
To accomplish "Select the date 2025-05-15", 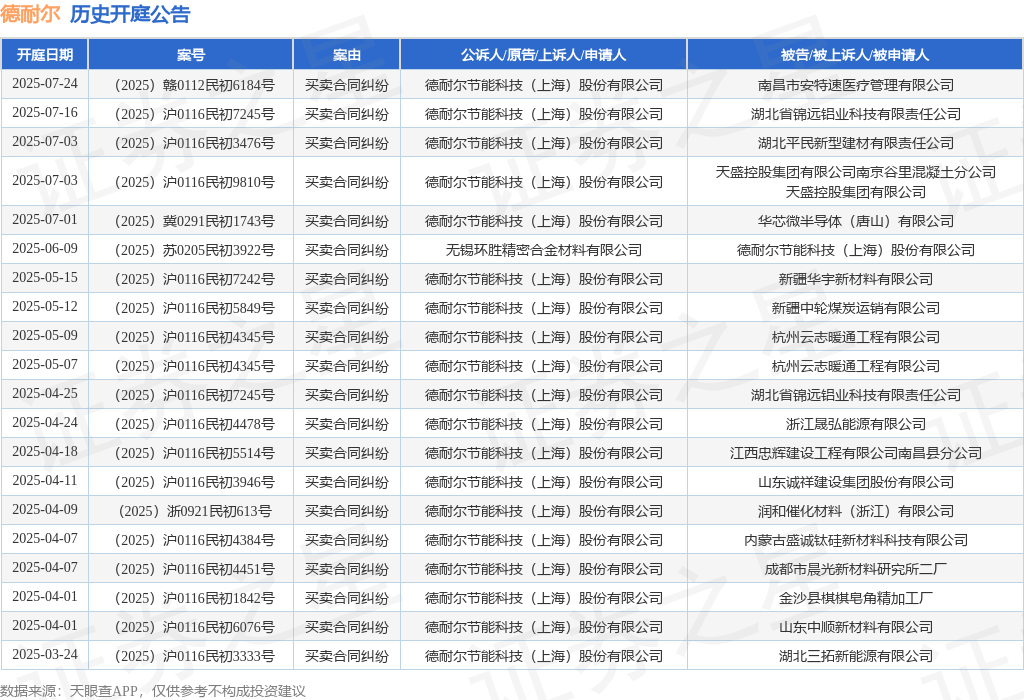I will 44,278.
